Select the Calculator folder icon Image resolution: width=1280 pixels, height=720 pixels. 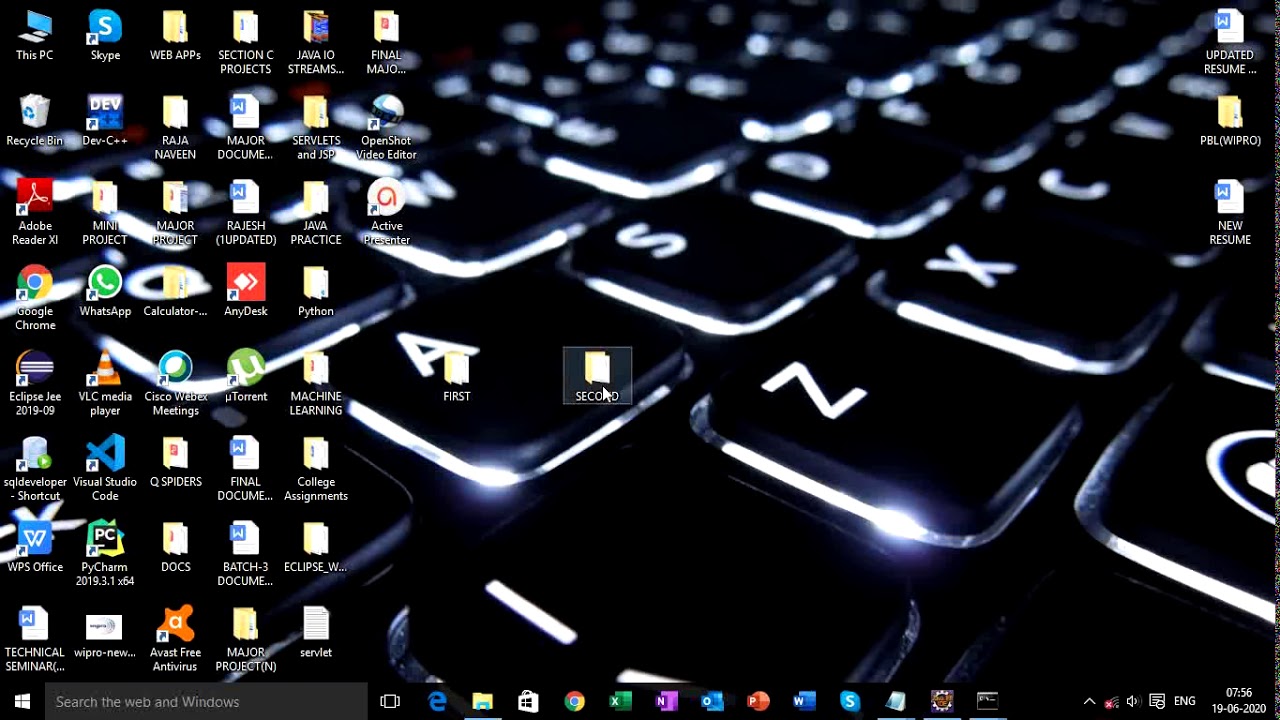pos(175,292)
